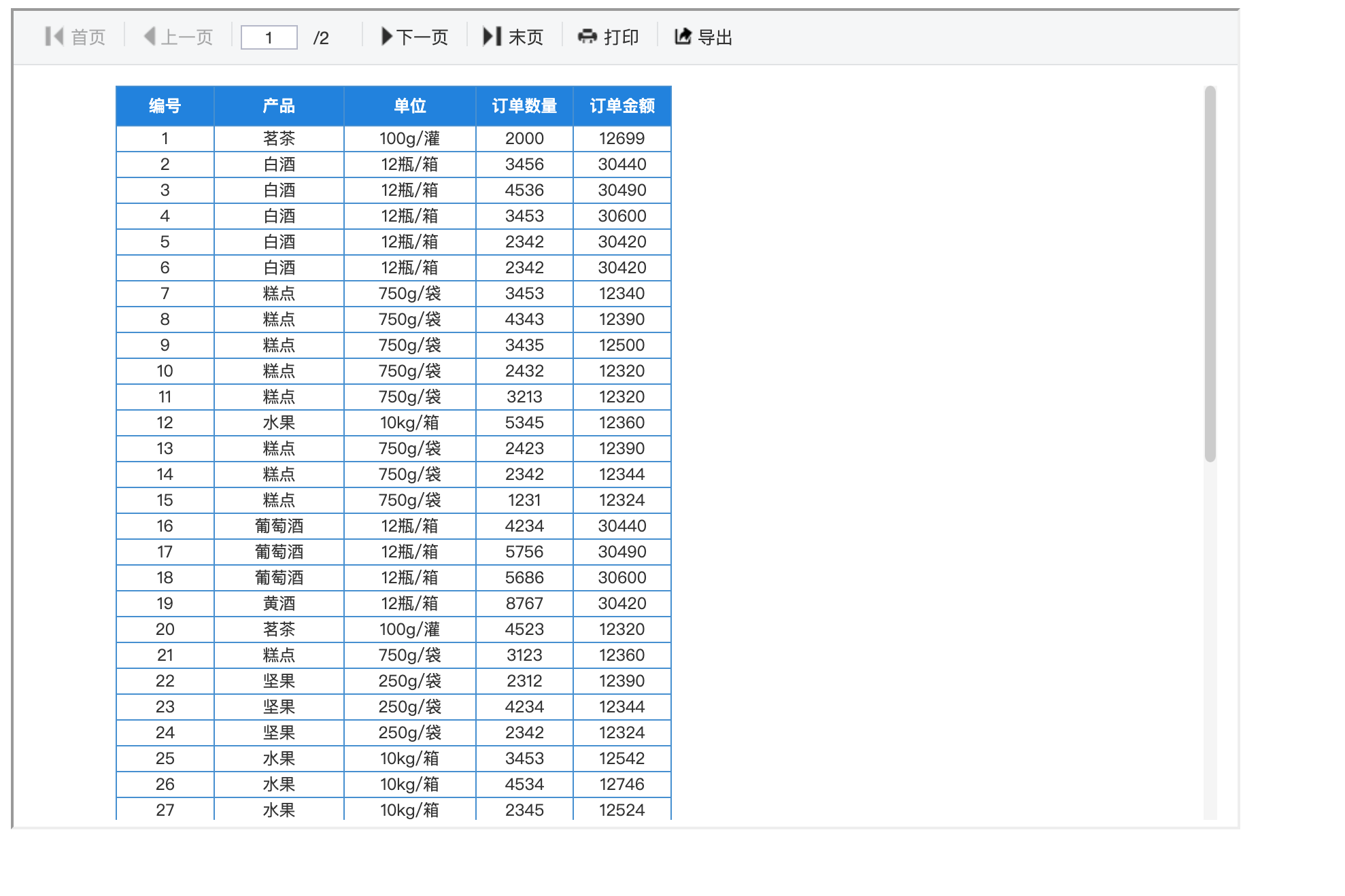This screenshot has width=1345, height=896.
Task: Select unit 750g/袋 in row 9
Action: coord(410,345)
